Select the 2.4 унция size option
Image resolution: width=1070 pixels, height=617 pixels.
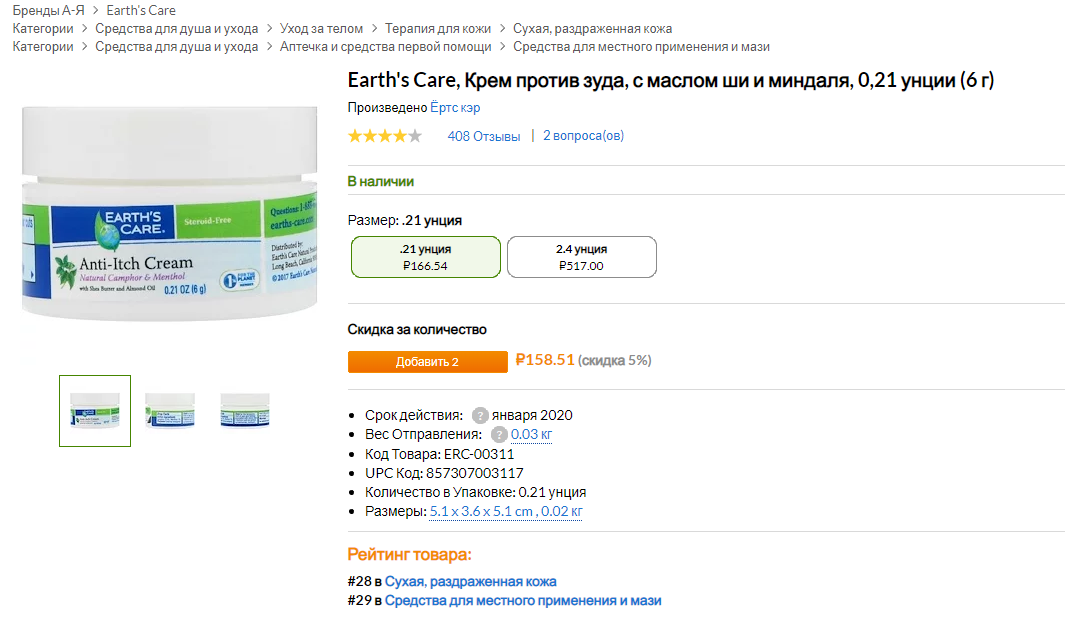pos(581,257)
